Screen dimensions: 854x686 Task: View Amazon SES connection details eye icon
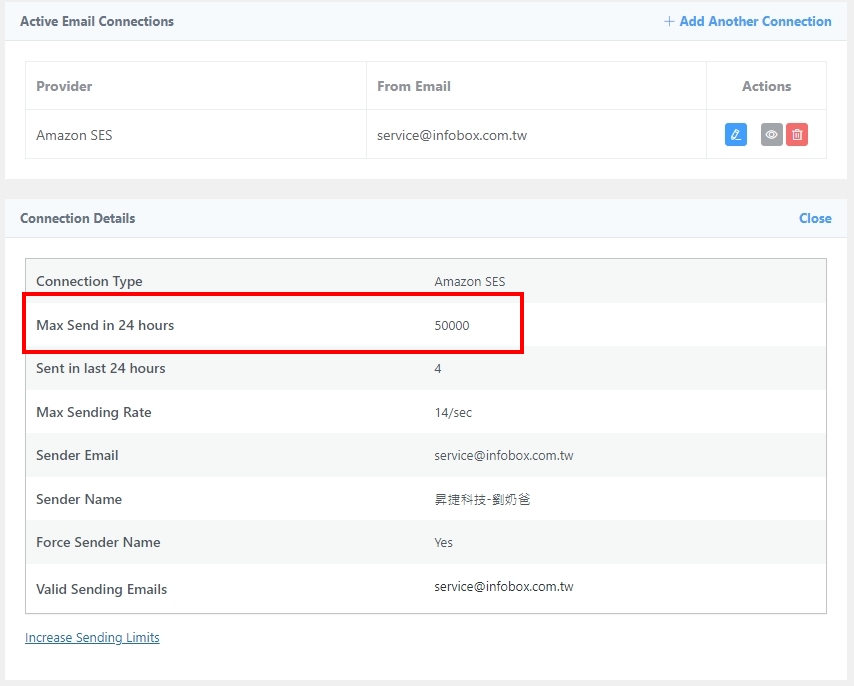pyautogui.click(x=771, y=134)
